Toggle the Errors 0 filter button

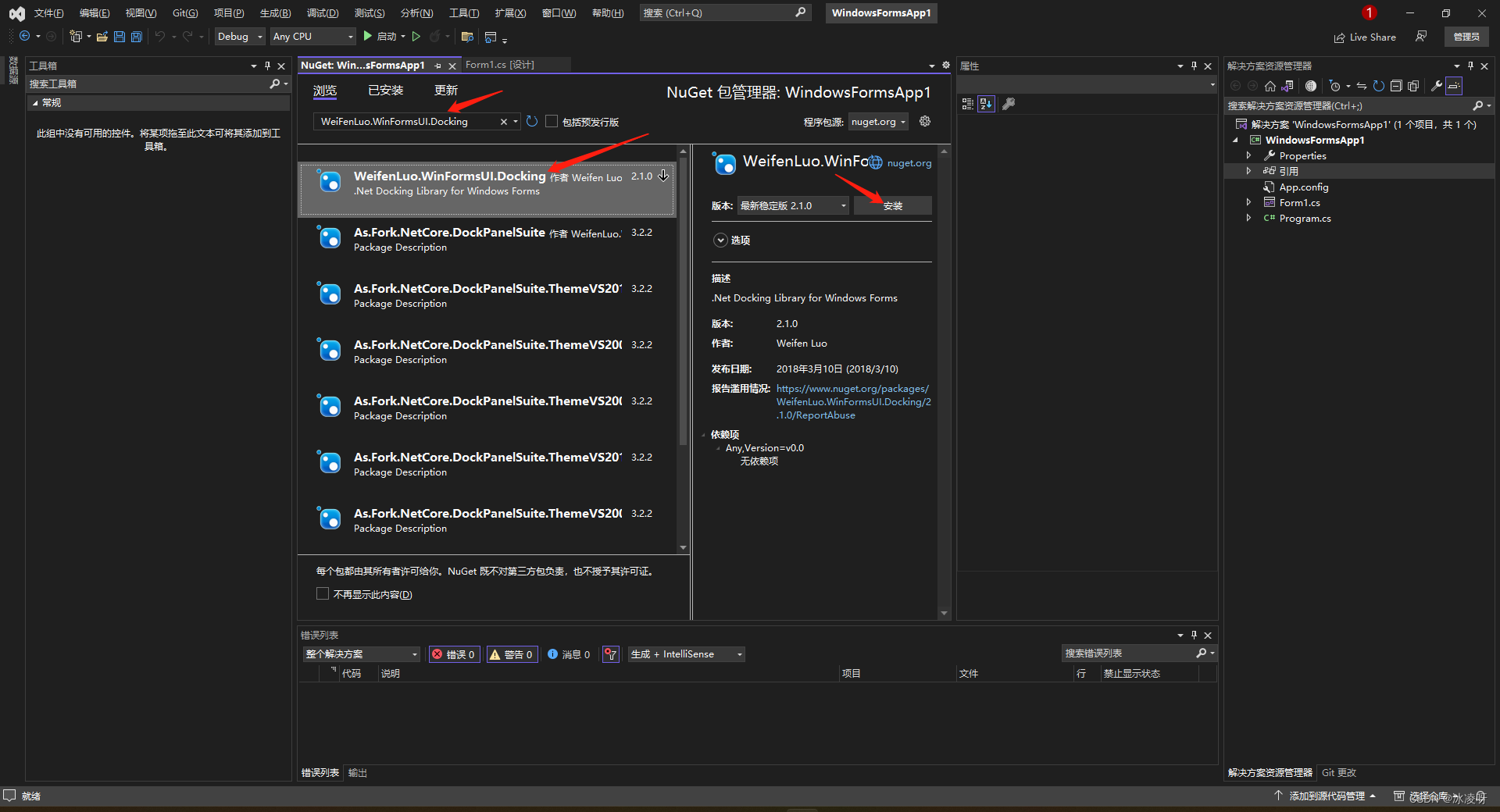coord(454,654)
